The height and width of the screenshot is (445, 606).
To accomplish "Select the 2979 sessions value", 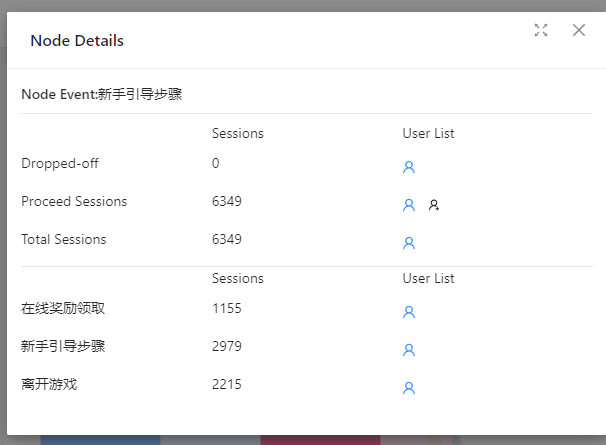I will point(226,346).
